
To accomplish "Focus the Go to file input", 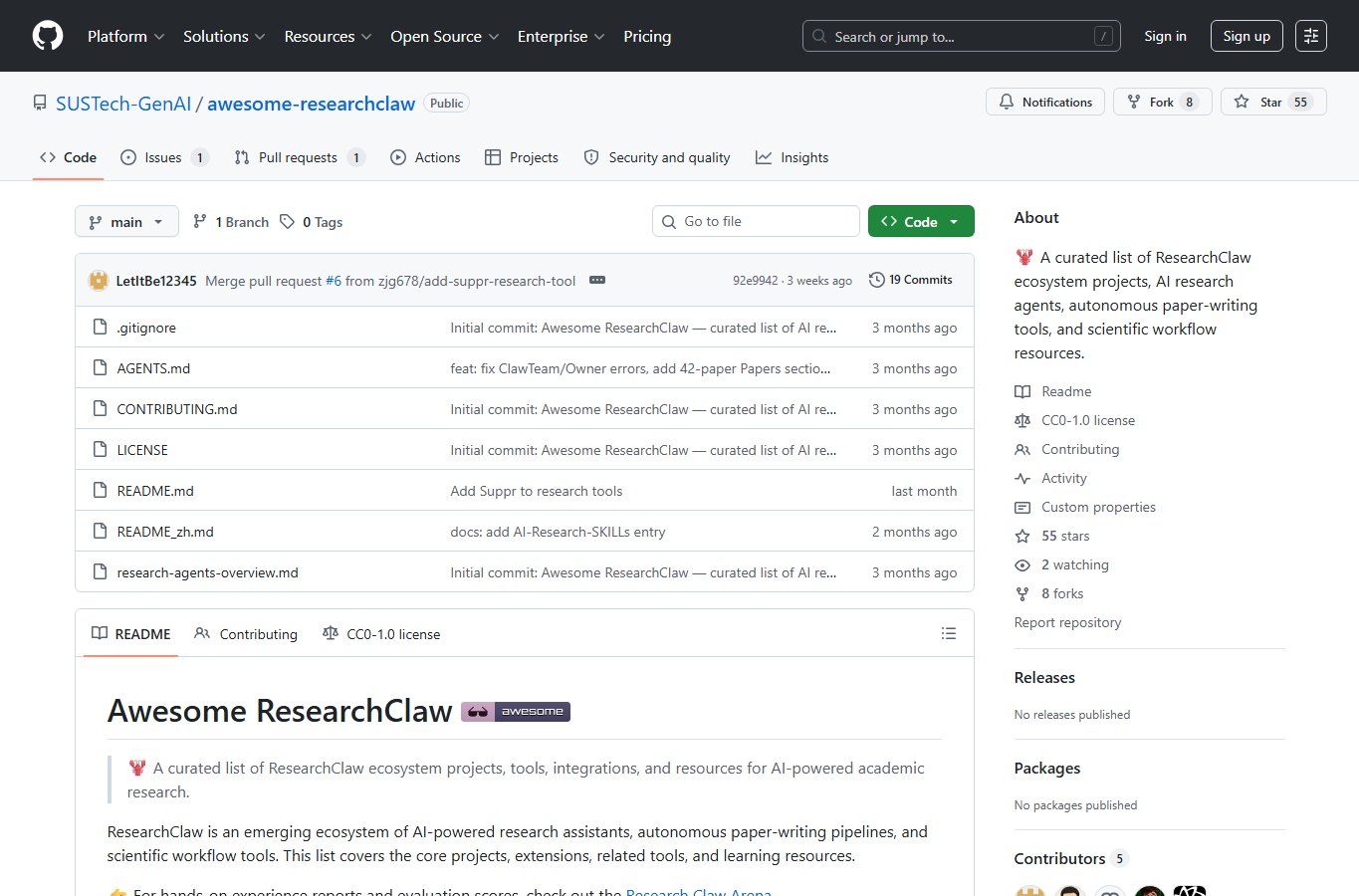I will pos(756,221).
